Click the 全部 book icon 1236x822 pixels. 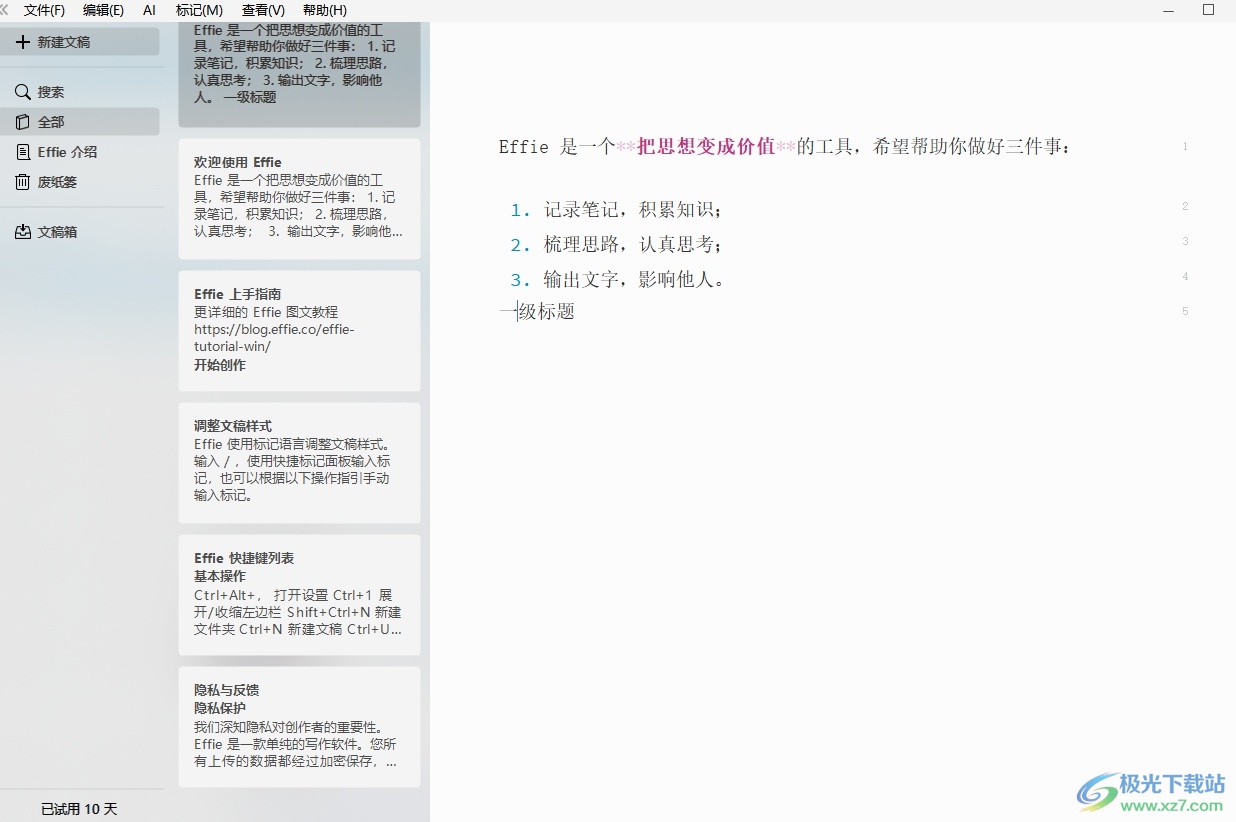pyautogui.click(x=22, y=122)
